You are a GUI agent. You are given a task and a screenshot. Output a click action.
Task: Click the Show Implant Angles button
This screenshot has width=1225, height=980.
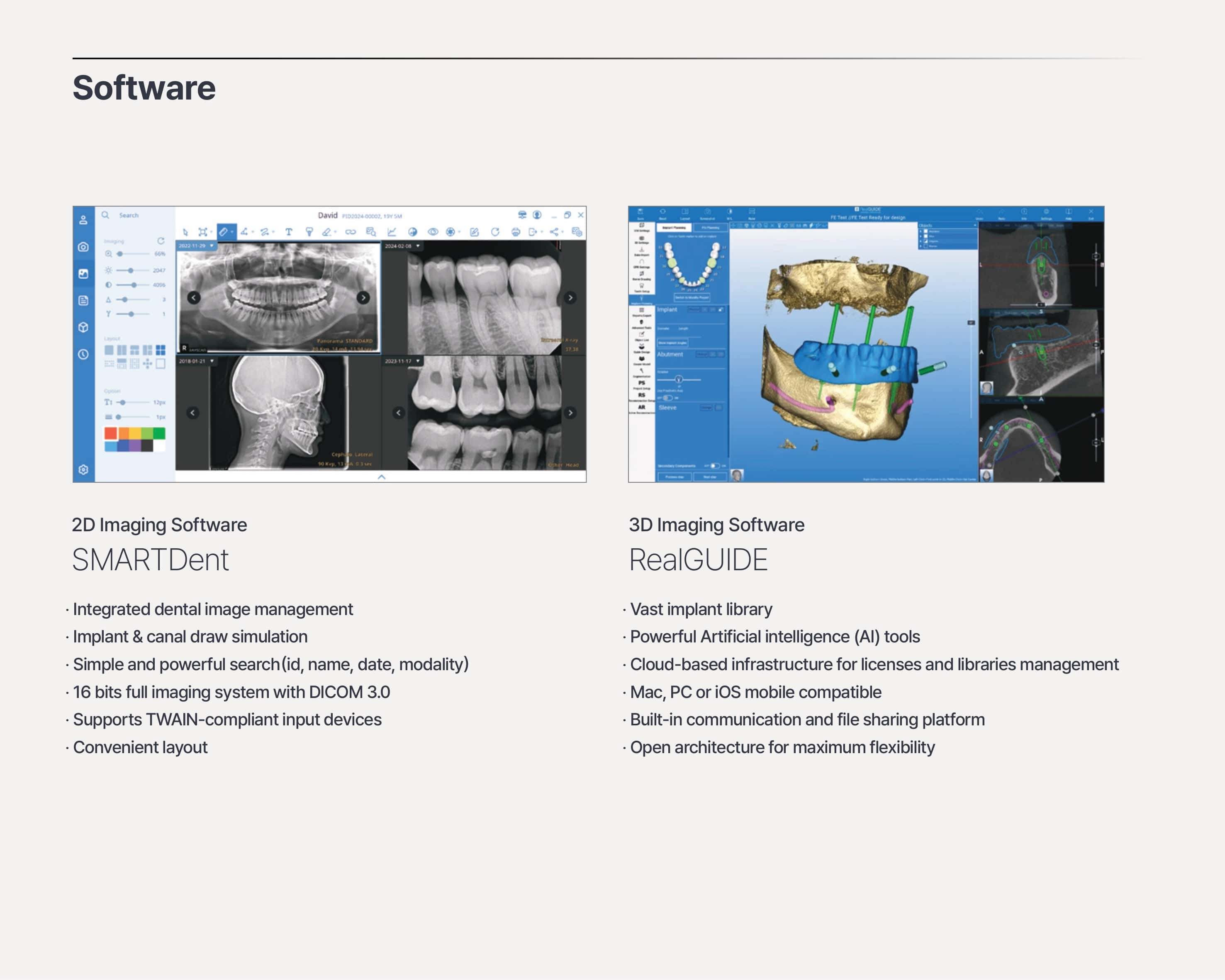tap(673, 343)
